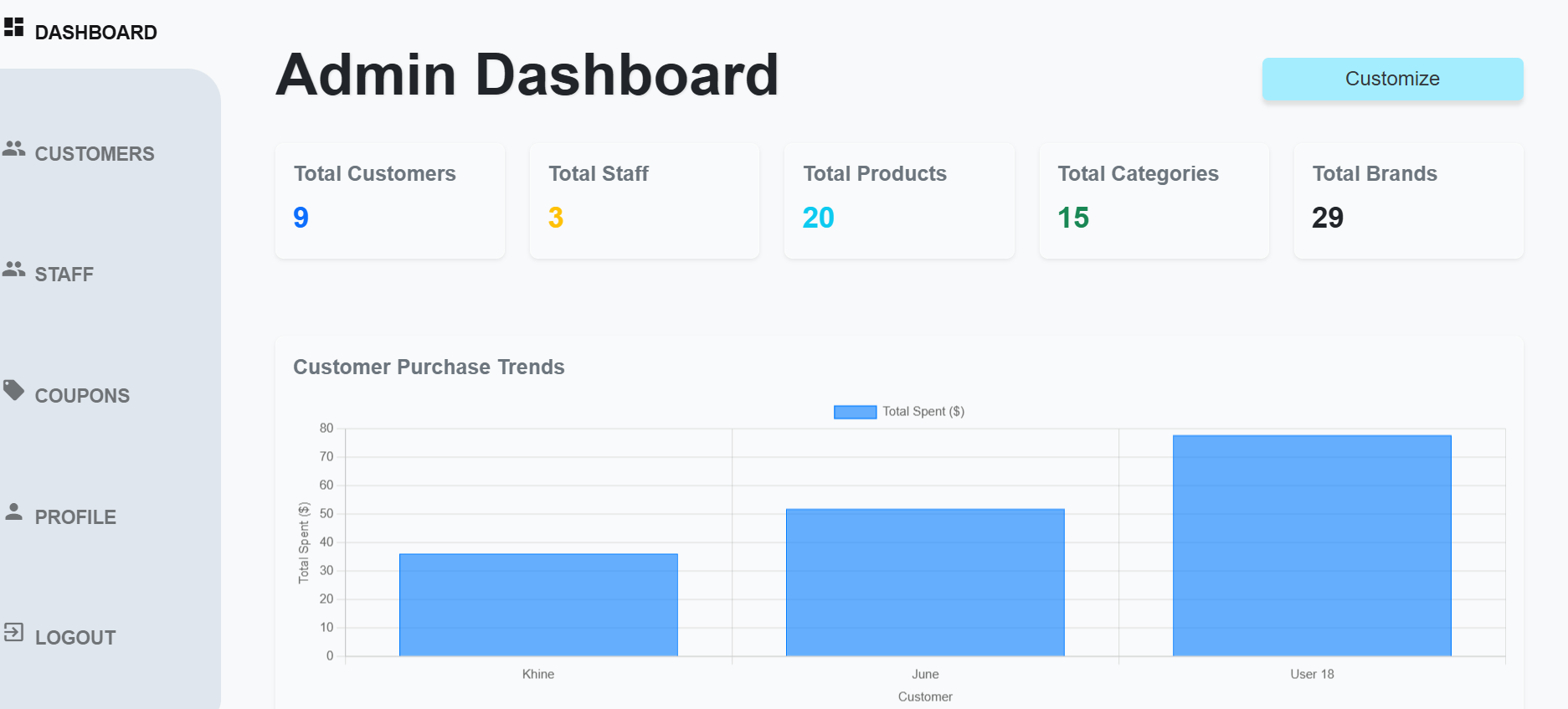Click the Profile person icon
The height and width of the screenshot is (709, 1568).
(x=13, y=511)
